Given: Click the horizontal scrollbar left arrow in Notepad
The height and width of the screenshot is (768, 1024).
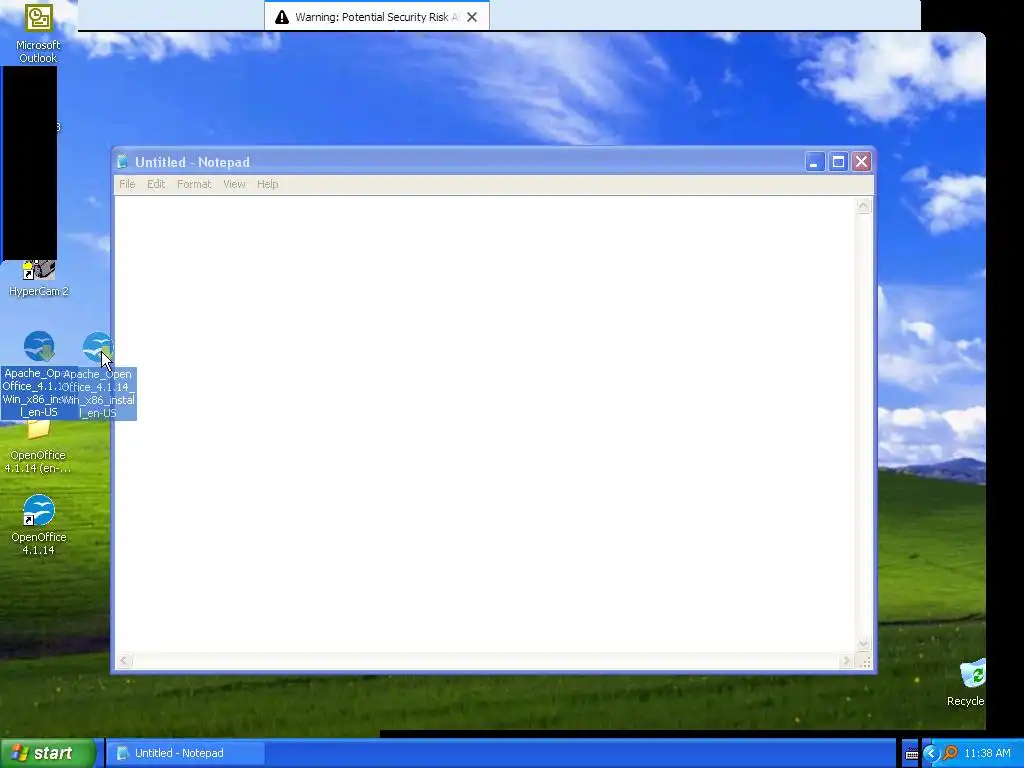Looking at the screenshot, I should coord(124,661).
